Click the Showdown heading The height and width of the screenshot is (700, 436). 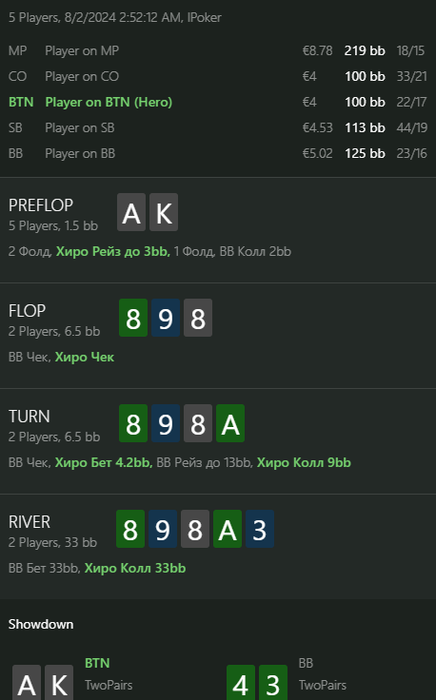pos(41,624)
